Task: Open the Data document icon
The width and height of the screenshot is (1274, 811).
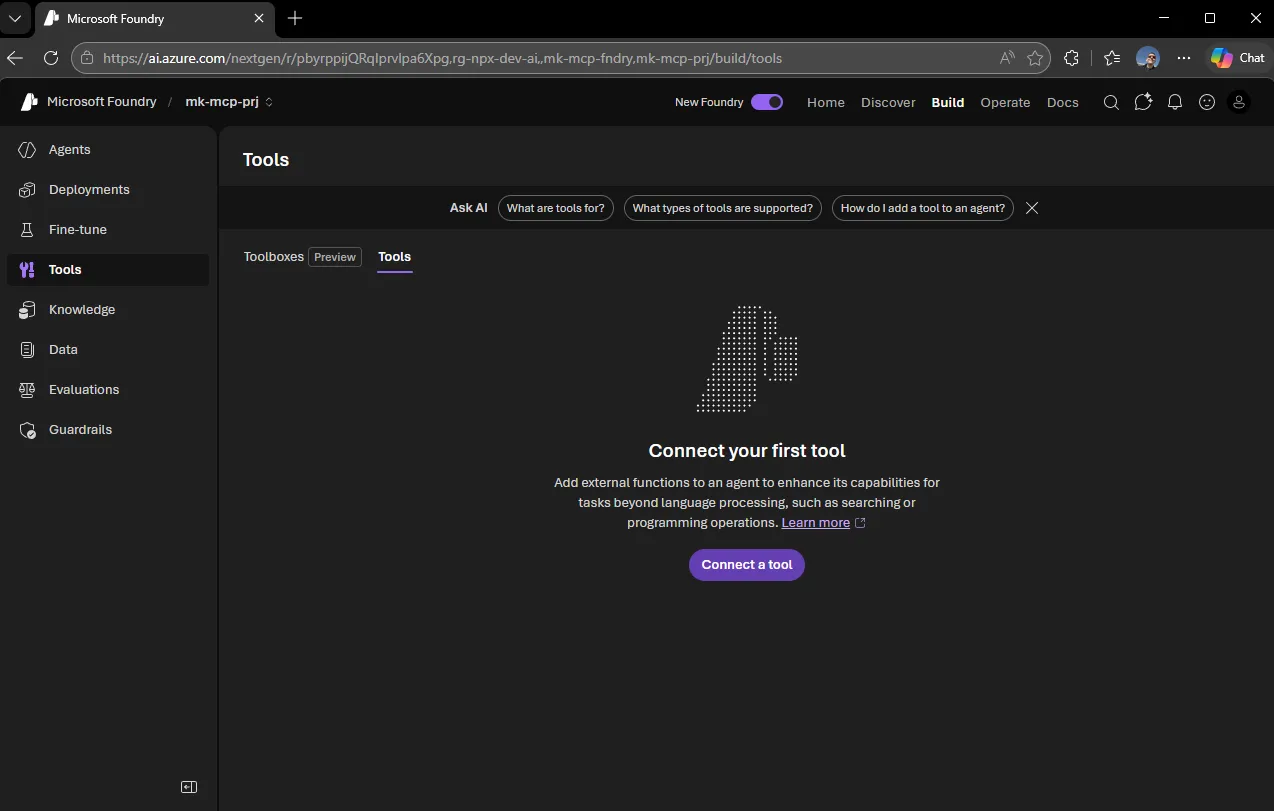Action: pos(28,350)
